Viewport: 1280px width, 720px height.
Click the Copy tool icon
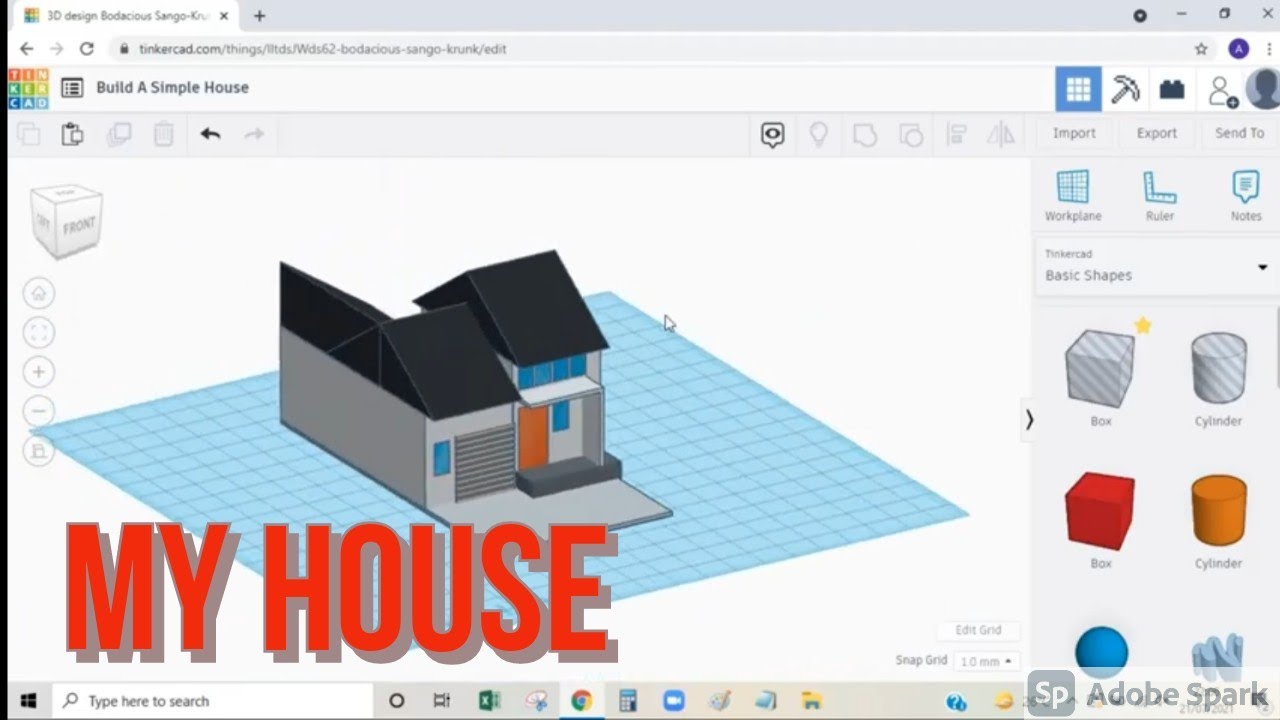pyautogui.click(x=29, y=134)
